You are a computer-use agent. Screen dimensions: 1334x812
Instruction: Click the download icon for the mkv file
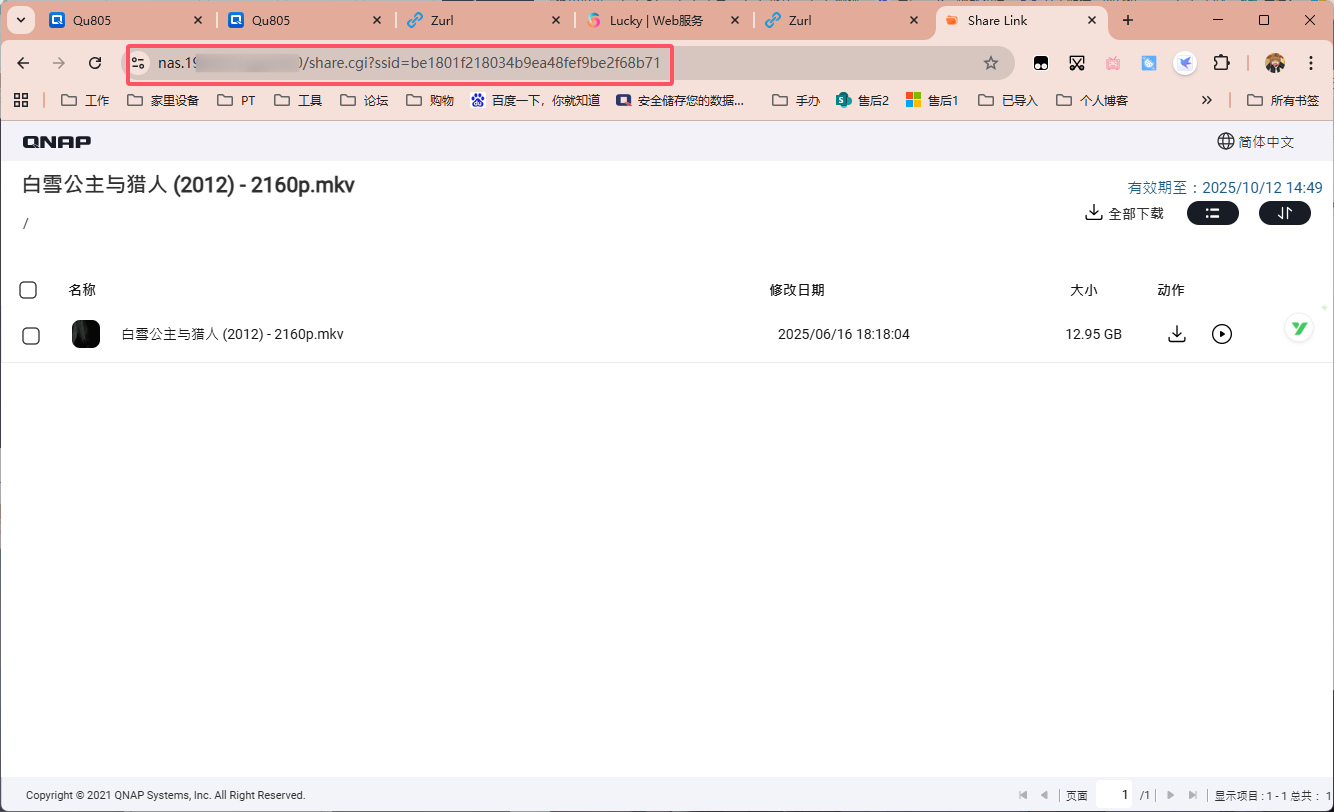click(x=1177, y=333)
